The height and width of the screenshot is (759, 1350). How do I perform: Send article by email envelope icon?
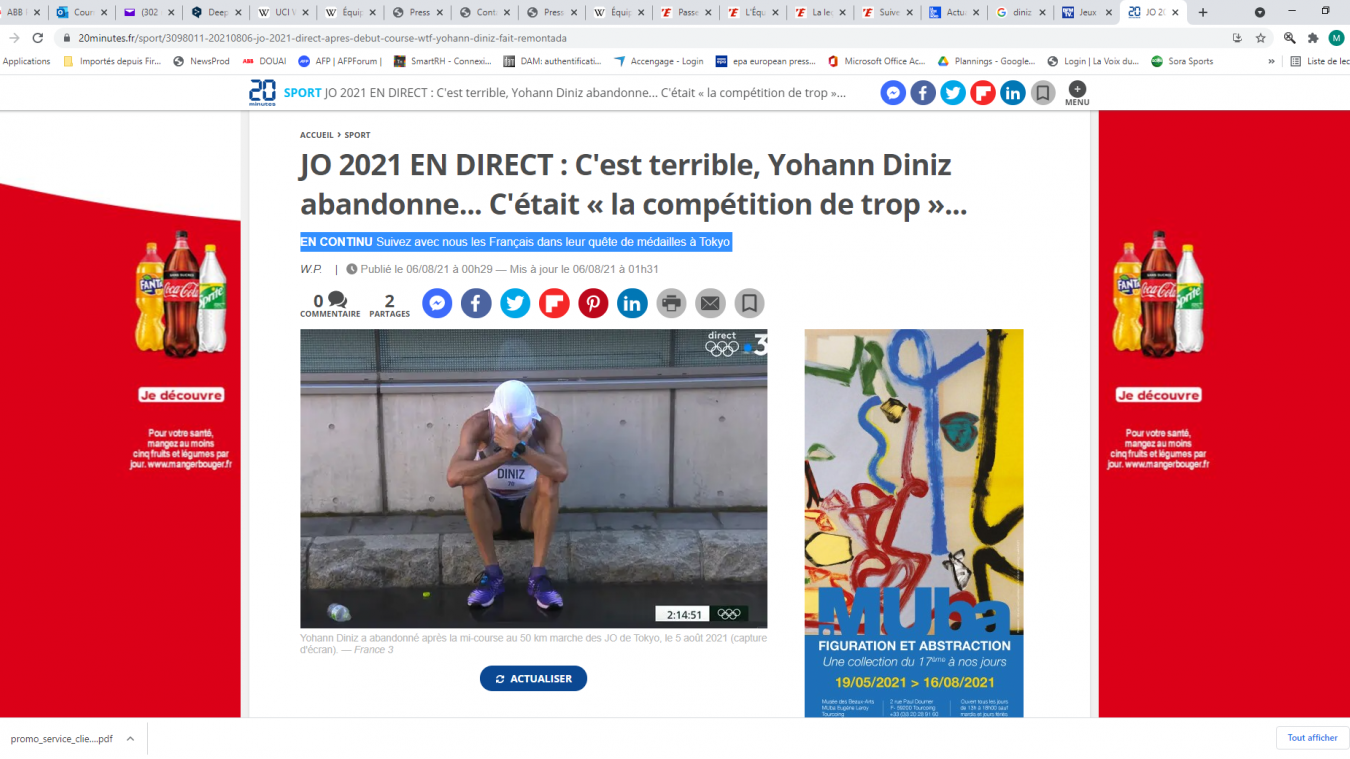click(710, 303)
